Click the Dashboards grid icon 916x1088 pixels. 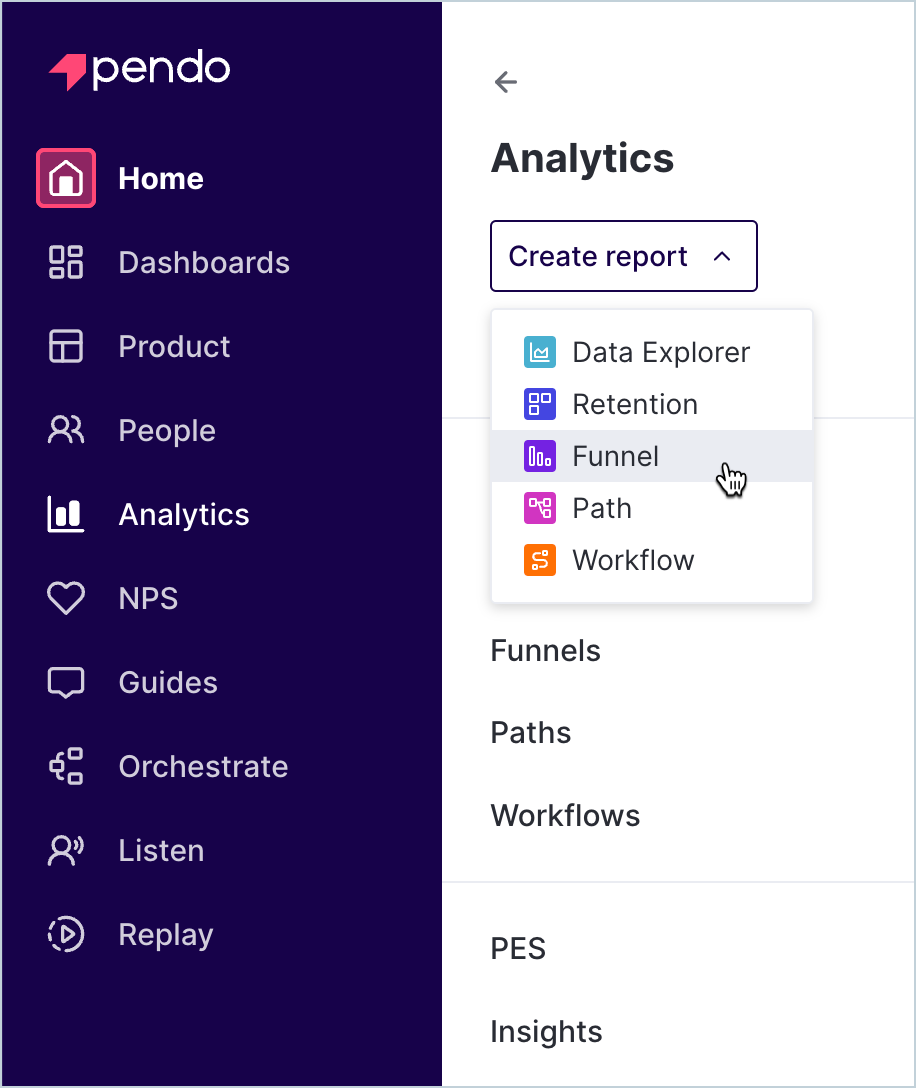click(66, 262)
